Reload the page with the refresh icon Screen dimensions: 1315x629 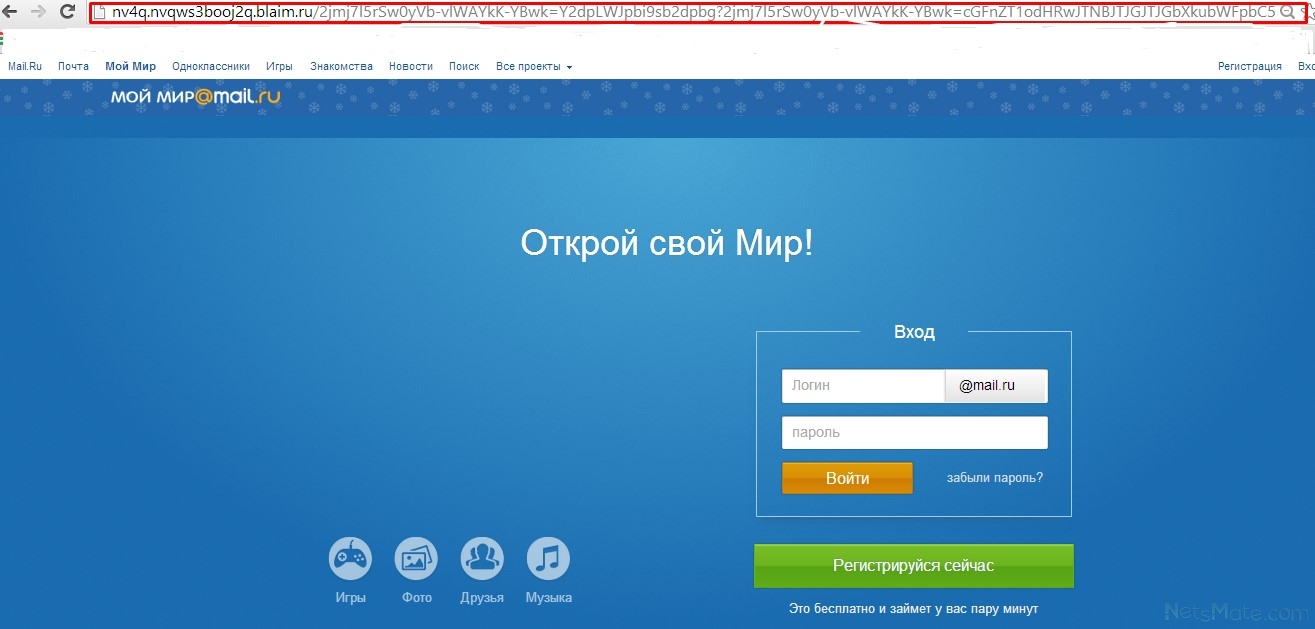point(68,12)
